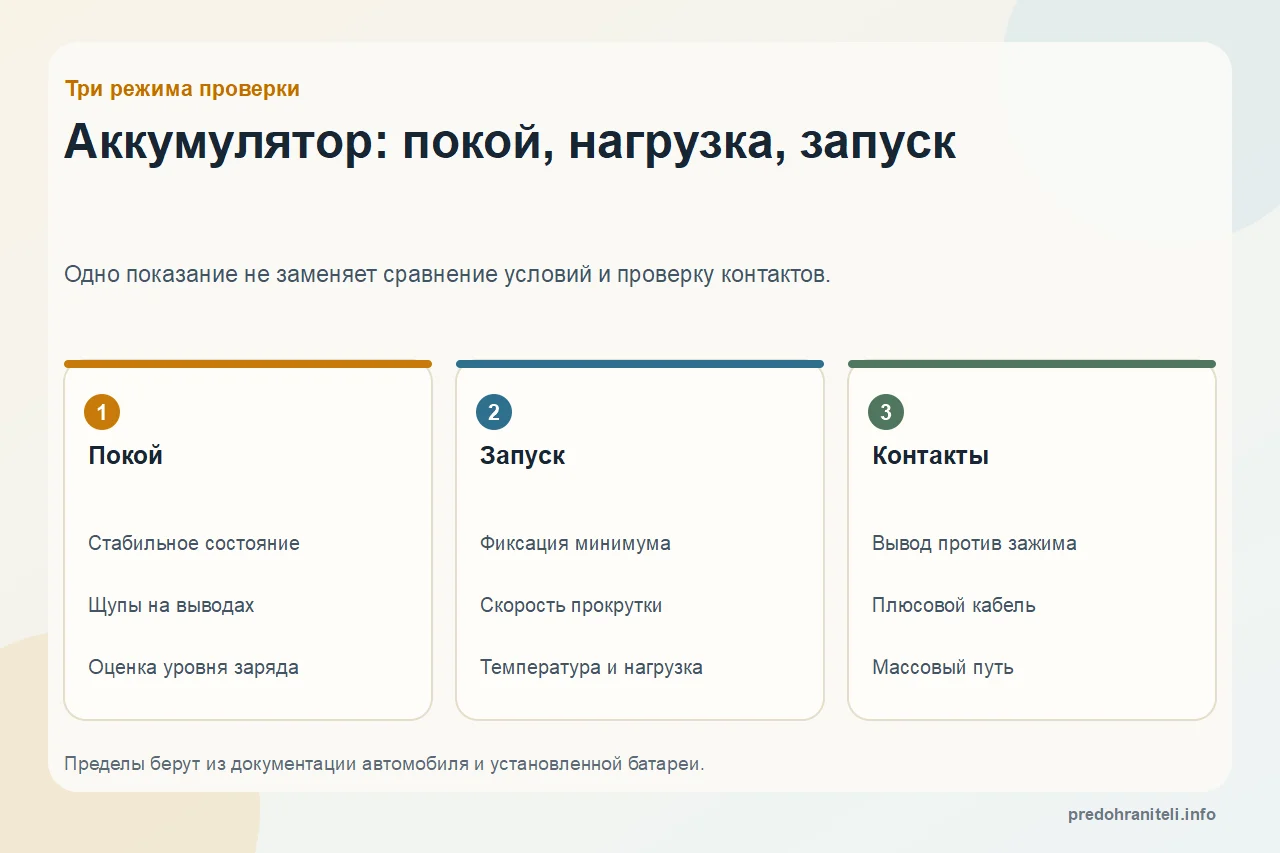Click 'Массовый путь' list item
Image resolution: width=1280 pixels, height=853 pixels.
(x=943, y=668)
